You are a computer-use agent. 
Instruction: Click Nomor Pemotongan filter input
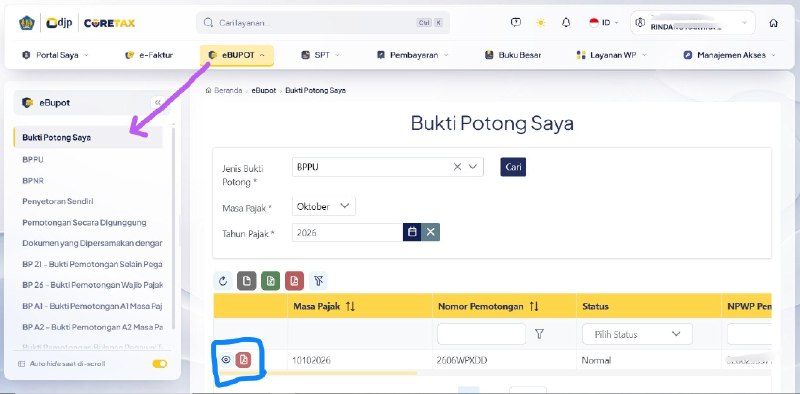coord(481,334)
